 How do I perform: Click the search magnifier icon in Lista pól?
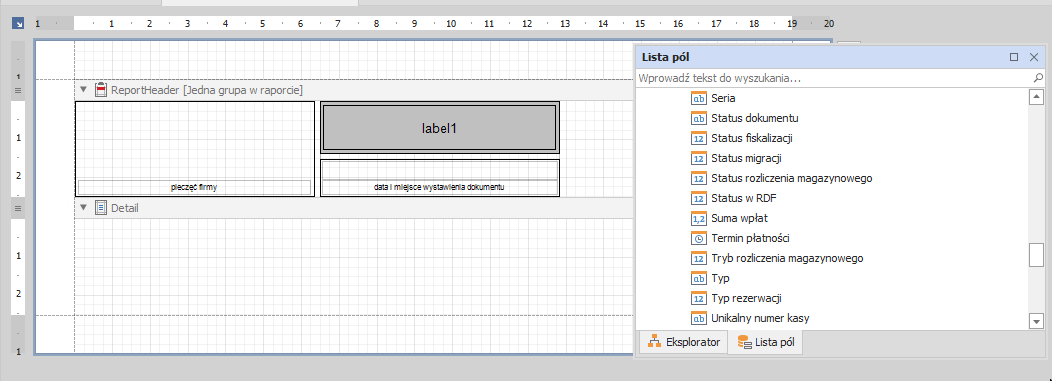1038,78
